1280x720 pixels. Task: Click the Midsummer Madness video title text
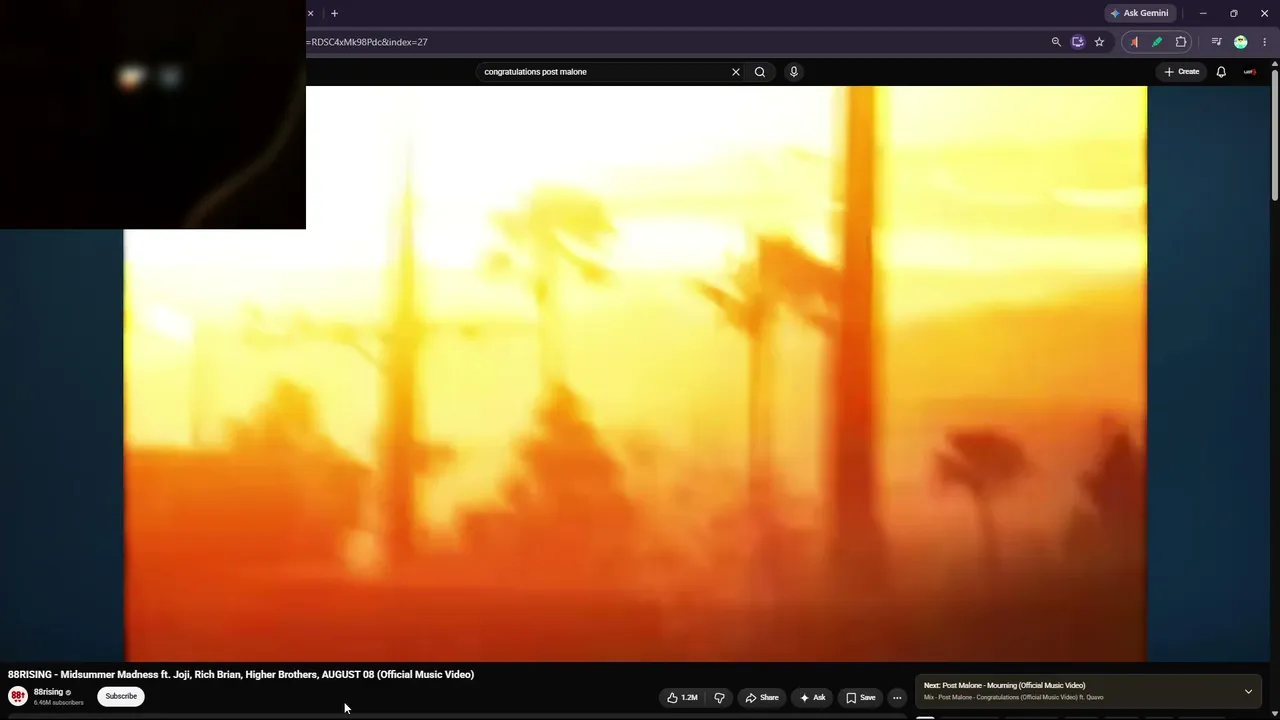coord(241,675)
